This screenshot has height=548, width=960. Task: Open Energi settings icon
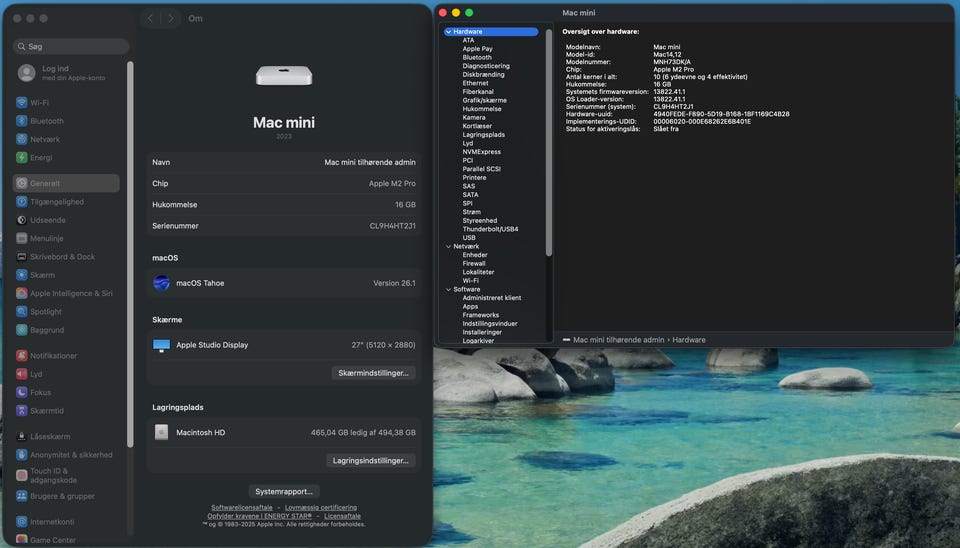tap(21, 158)
